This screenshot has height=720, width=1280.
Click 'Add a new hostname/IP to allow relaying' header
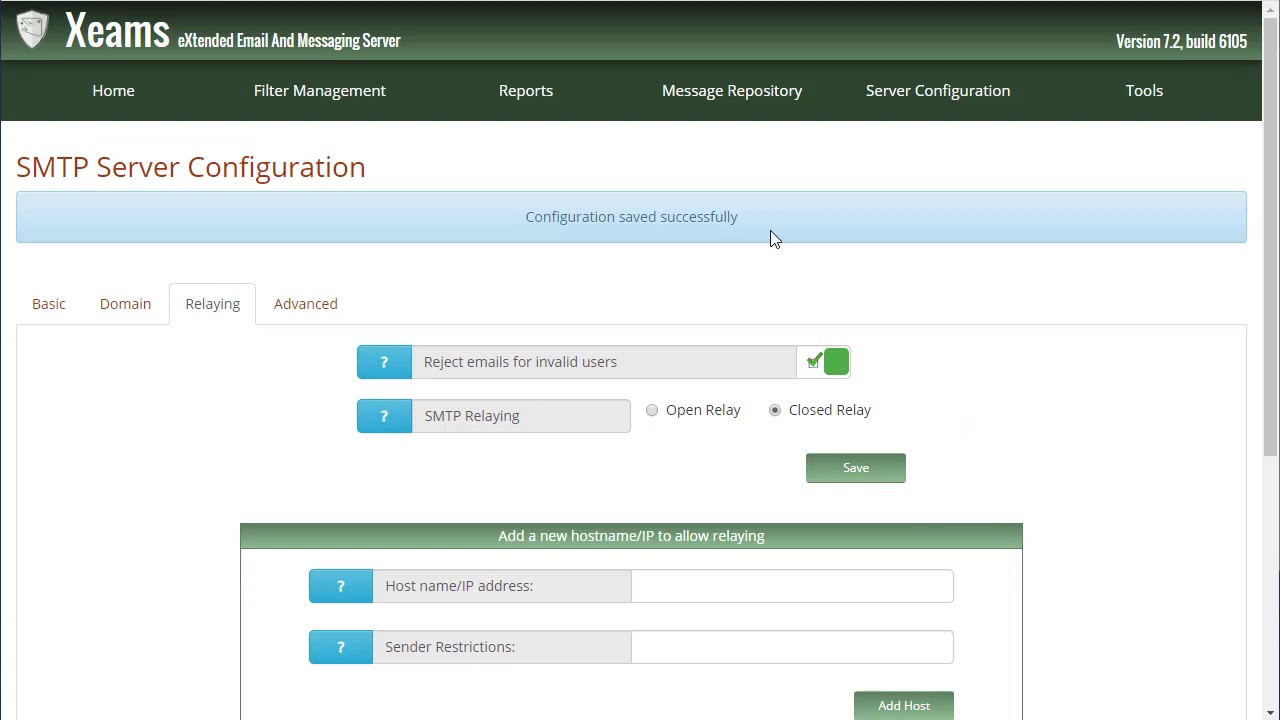[x=631, y=536]
